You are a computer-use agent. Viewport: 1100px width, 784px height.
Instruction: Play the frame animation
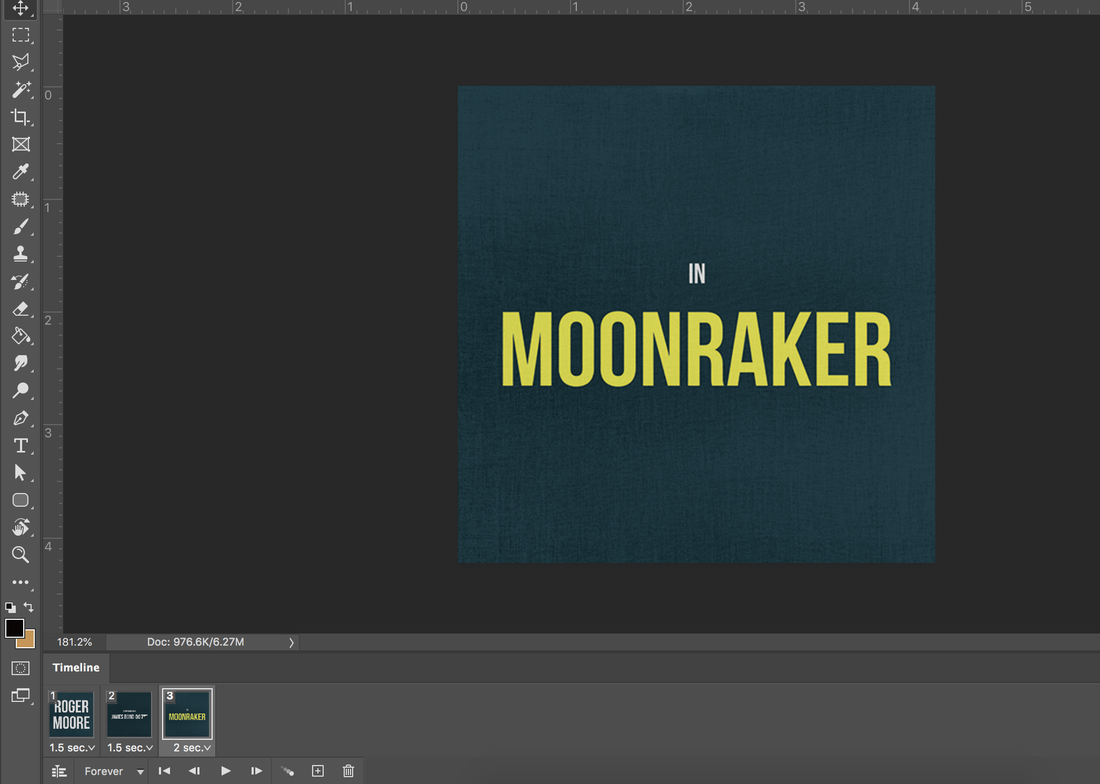pyautogui.click(x=226, y=771)
